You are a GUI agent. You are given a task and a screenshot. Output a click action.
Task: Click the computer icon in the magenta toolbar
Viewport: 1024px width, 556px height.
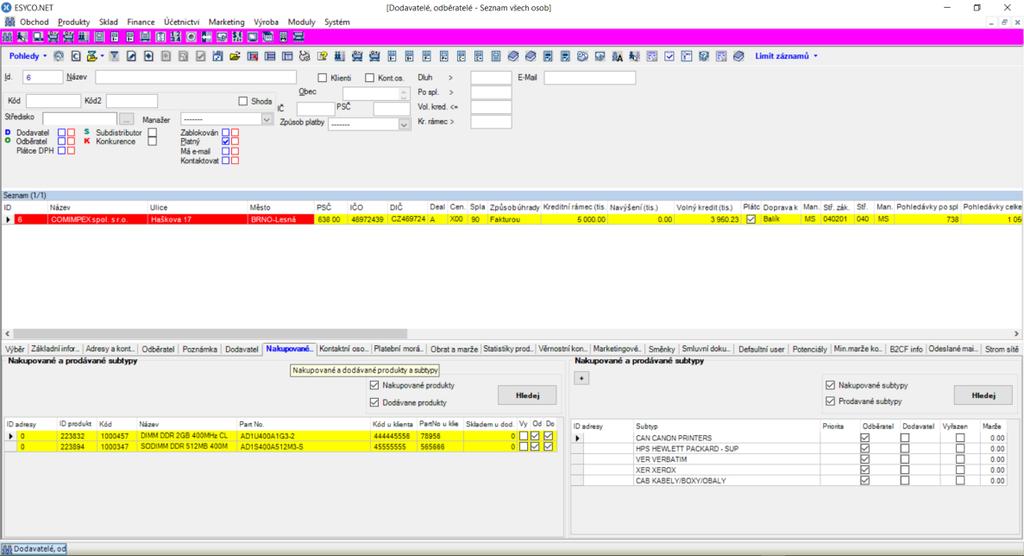pyautogui.click(x=38, y=37)
